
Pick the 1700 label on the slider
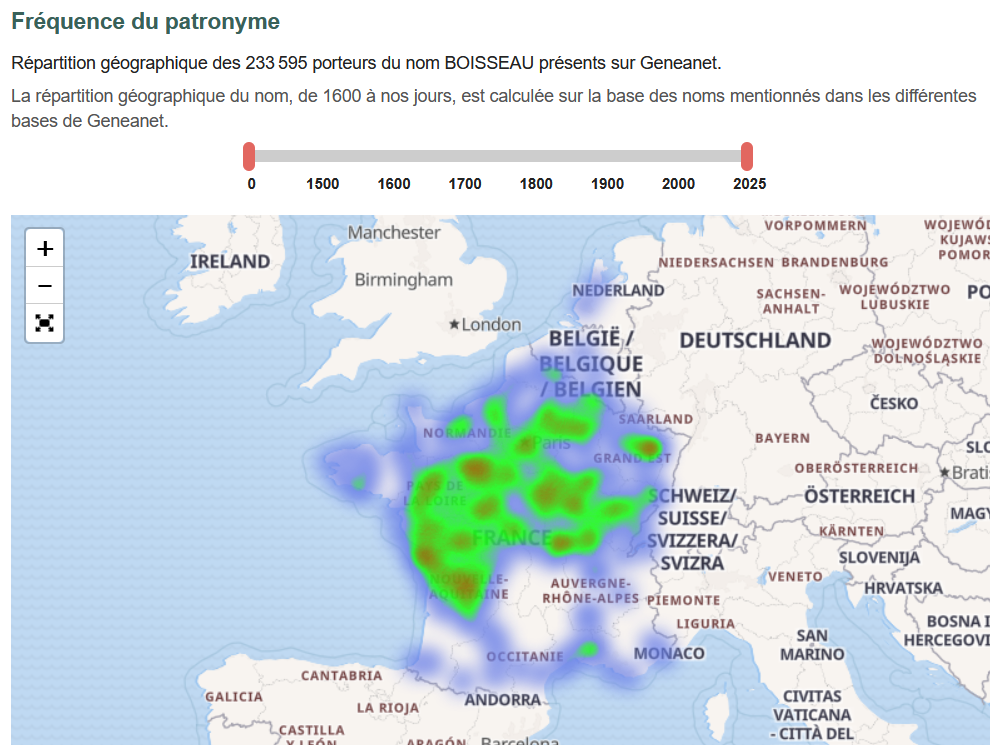pyautogui.click(x=465, y=184)
